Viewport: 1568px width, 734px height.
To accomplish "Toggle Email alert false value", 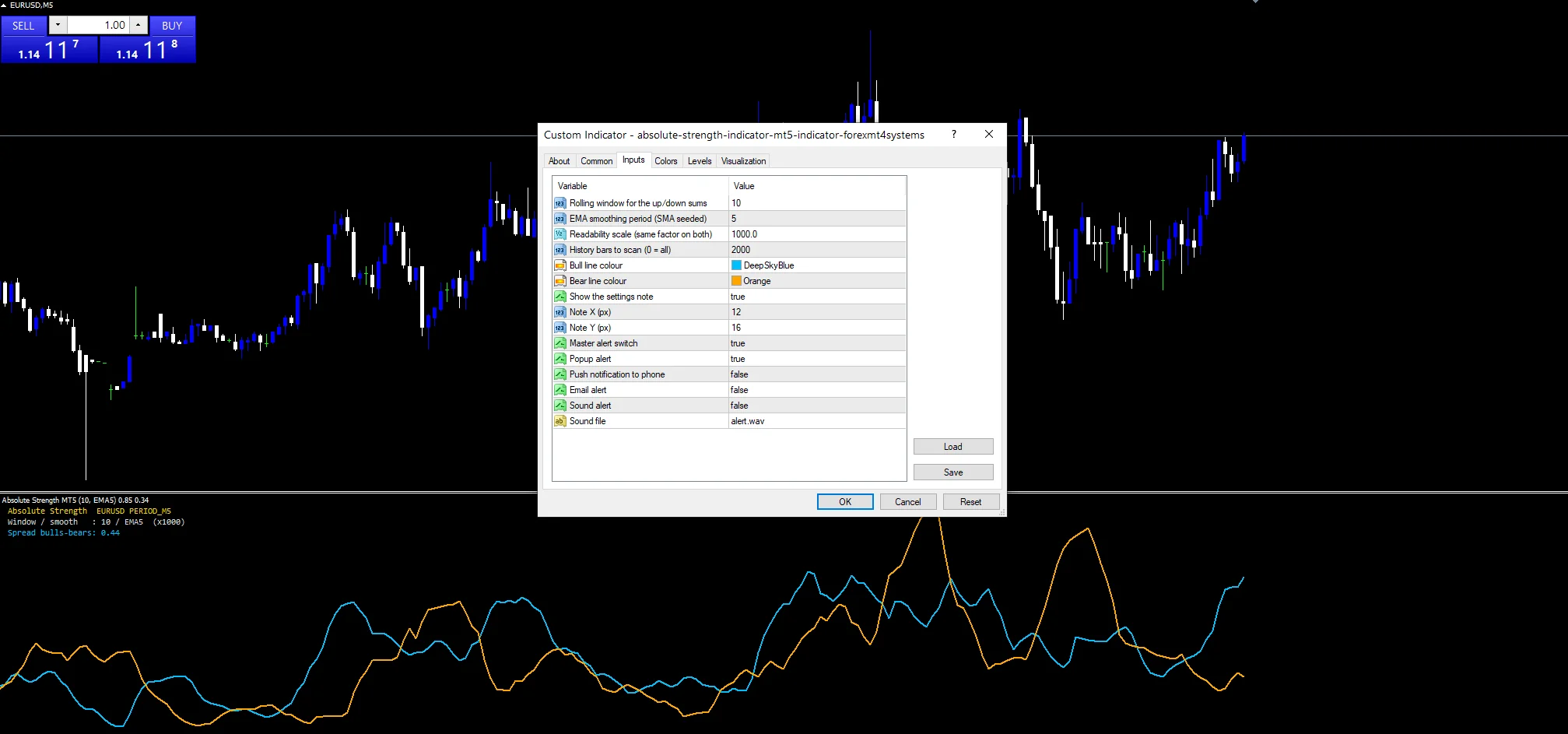I will point(817,390).
